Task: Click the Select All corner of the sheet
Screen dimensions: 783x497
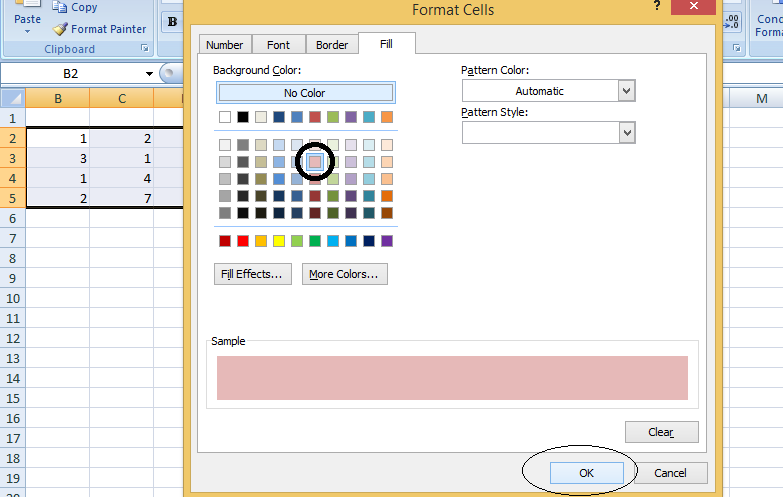Action: tap(12, 98)
